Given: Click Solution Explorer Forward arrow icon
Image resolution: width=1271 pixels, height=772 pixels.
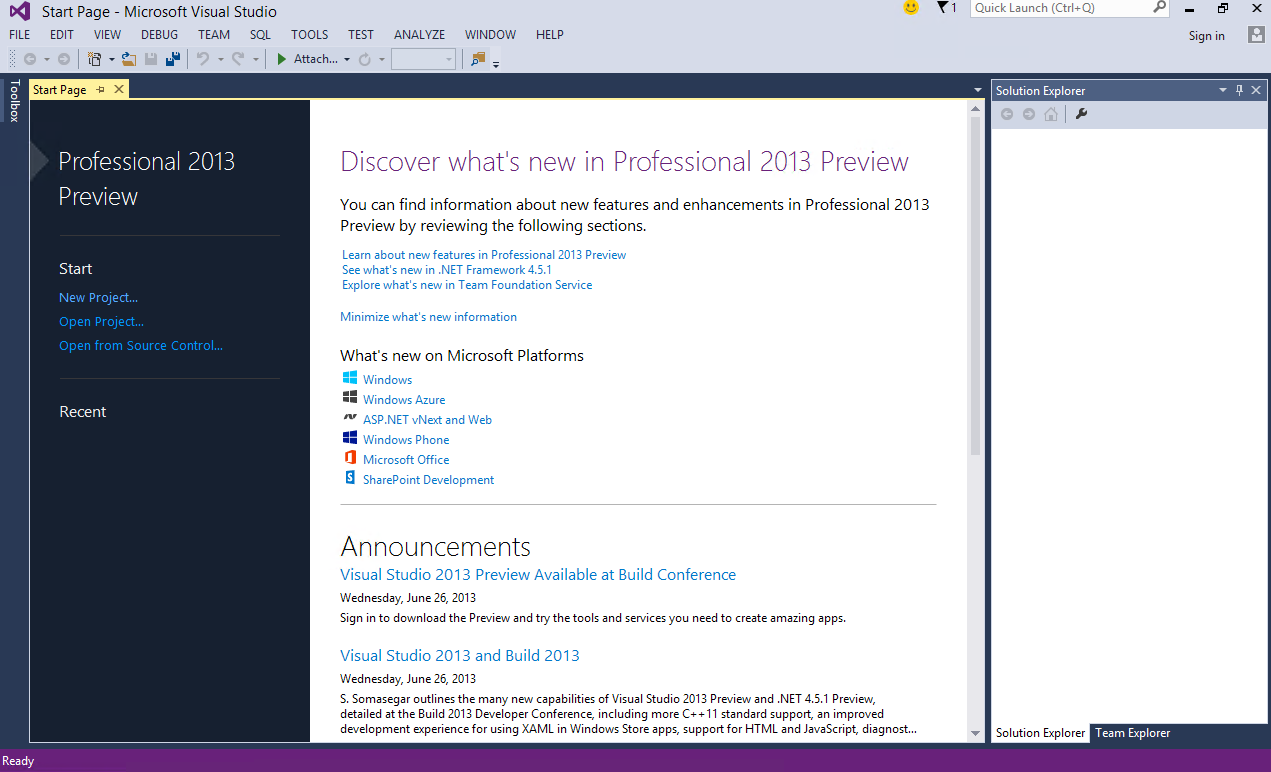Looking at the screenshot, I should click(1029, 114).
